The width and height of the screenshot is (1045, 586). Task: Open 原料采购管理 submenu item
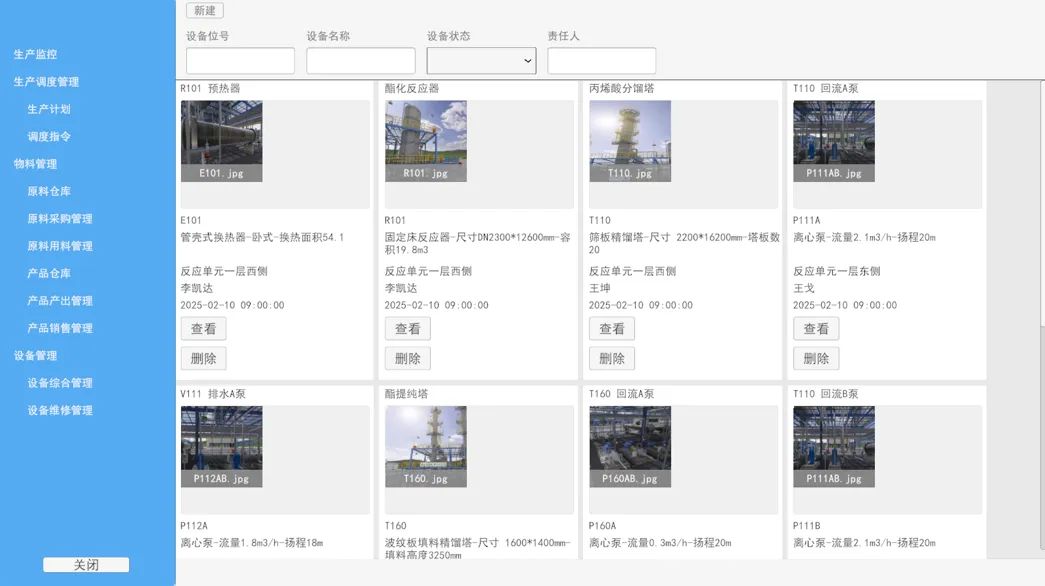tap(59, 218)
